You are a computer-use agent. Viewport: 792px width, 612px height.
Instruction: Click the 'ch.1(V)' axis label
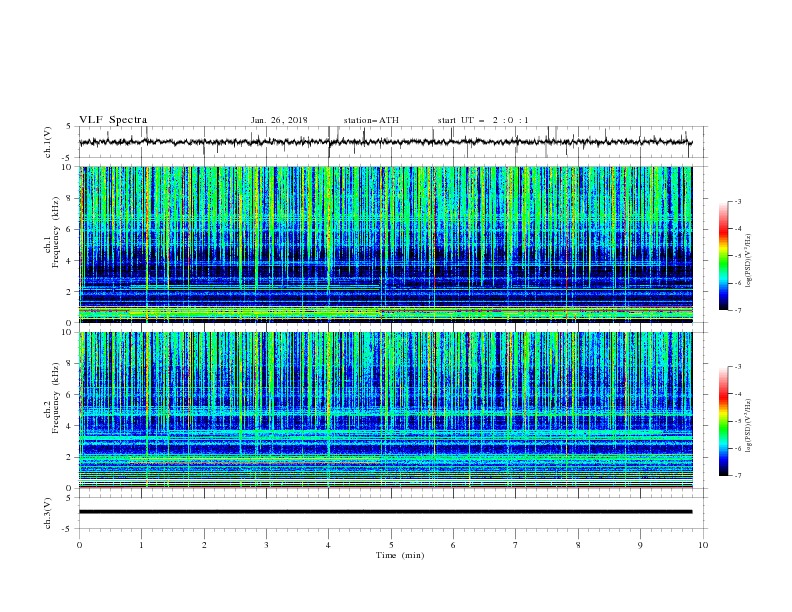(48, 142)
